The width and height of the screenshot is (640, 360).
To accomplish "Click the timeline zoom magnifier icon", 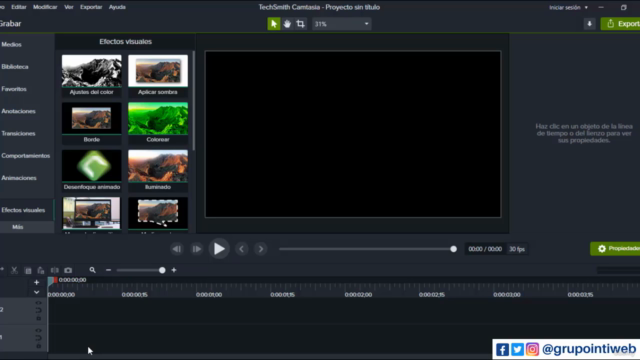I will click(93, 270).
